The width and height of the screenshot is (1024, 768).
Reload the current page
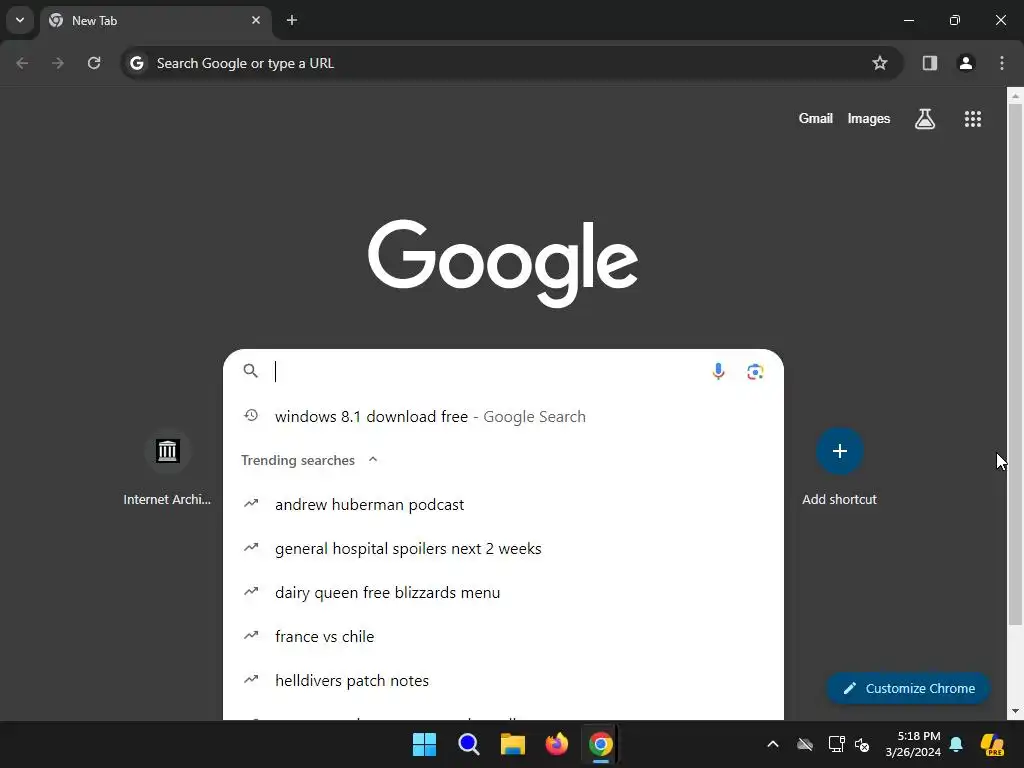[x=94, y=63]
